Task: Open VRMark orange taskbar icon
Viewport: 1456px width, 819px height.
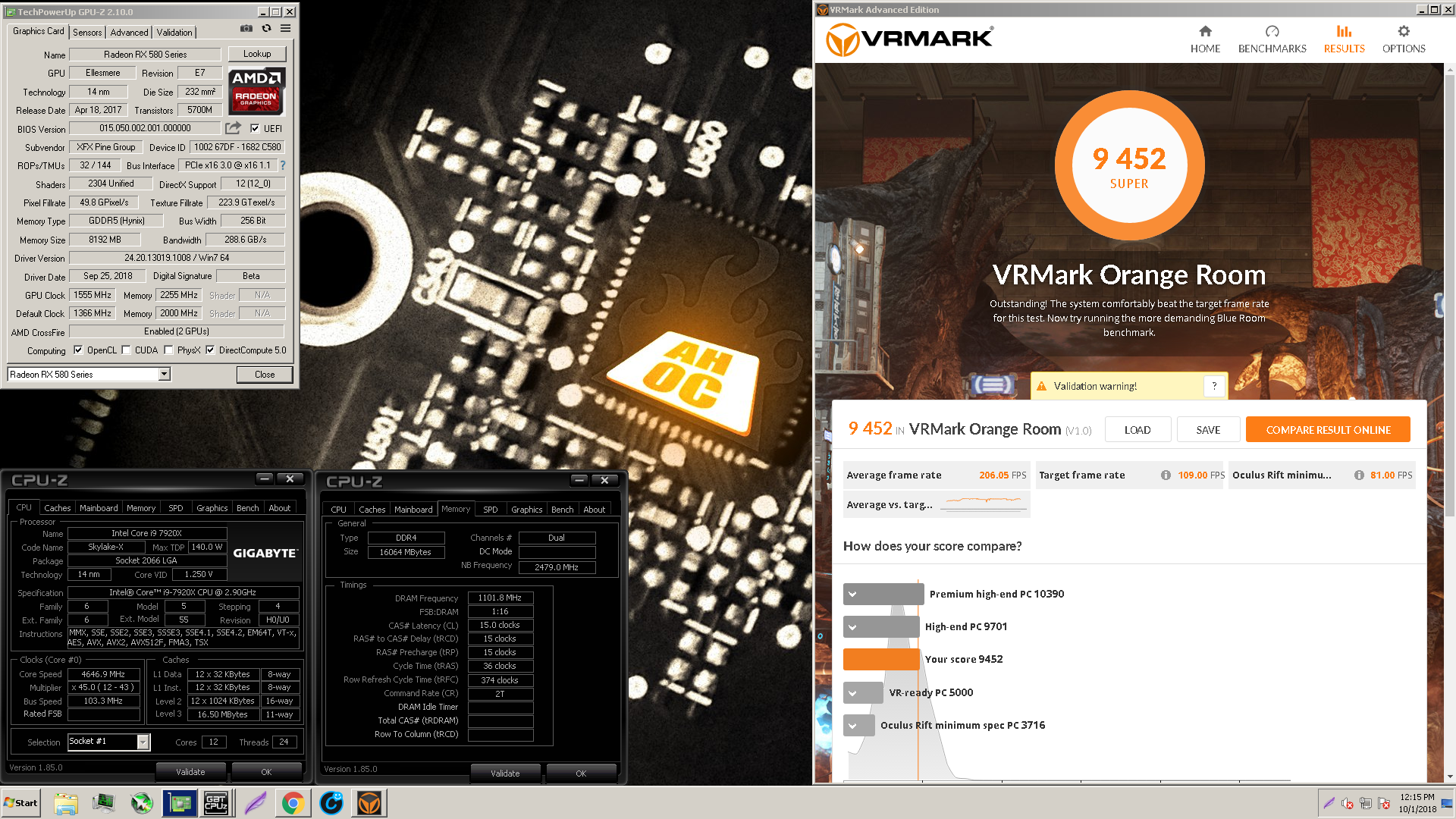Action: tap(369, 803)
